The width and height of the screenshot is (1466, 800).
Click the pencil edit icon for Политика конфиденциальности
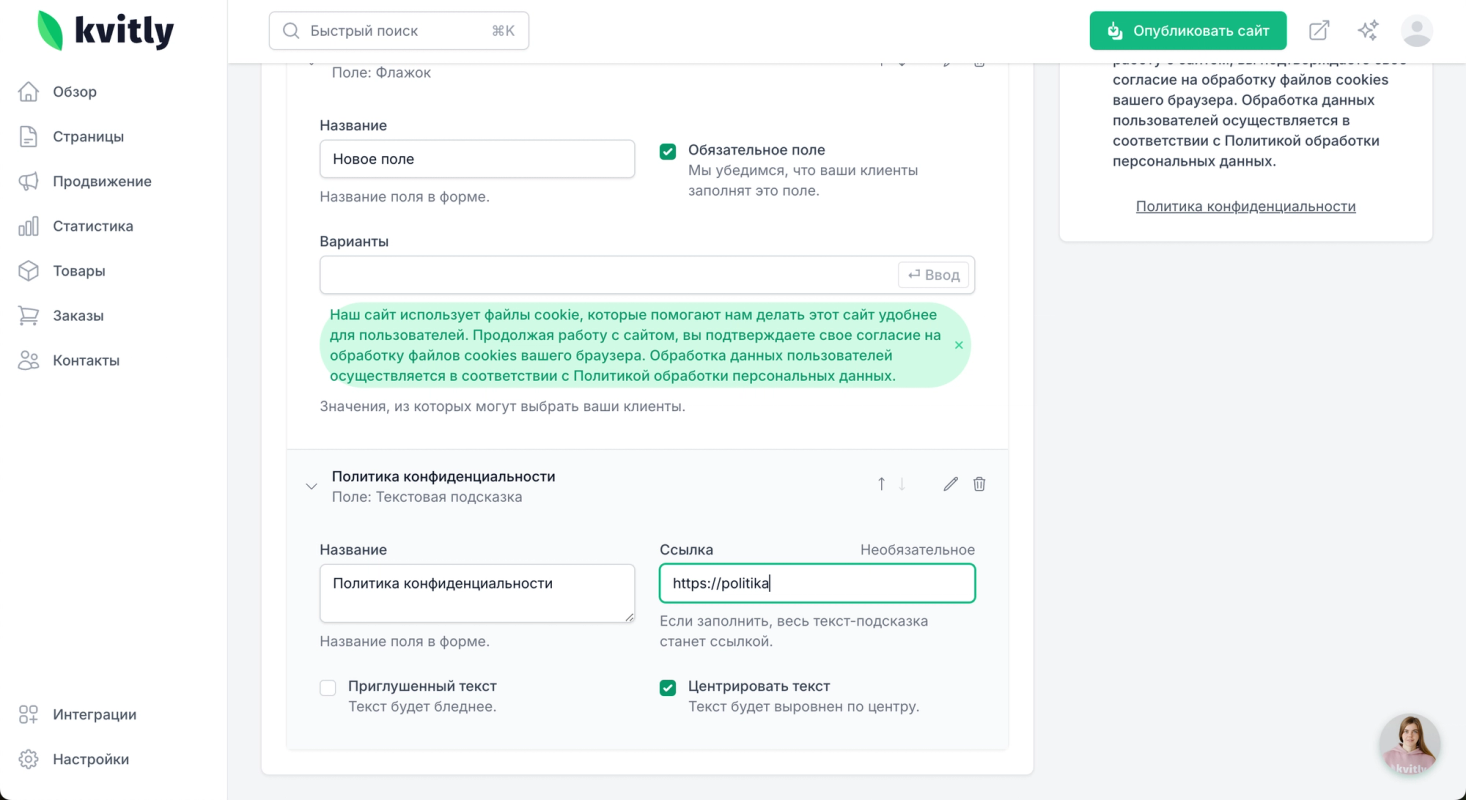pos(950,484)
